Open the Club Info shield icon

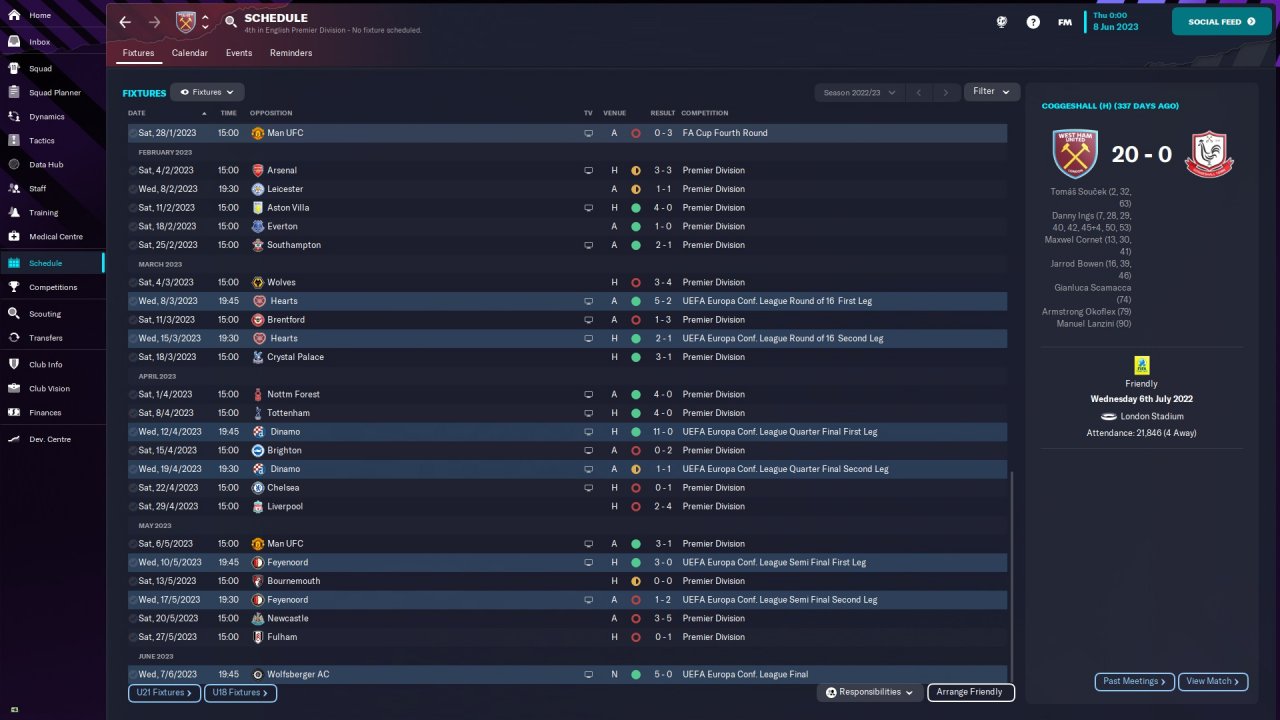pyautogui.click(x=14, y=365)
